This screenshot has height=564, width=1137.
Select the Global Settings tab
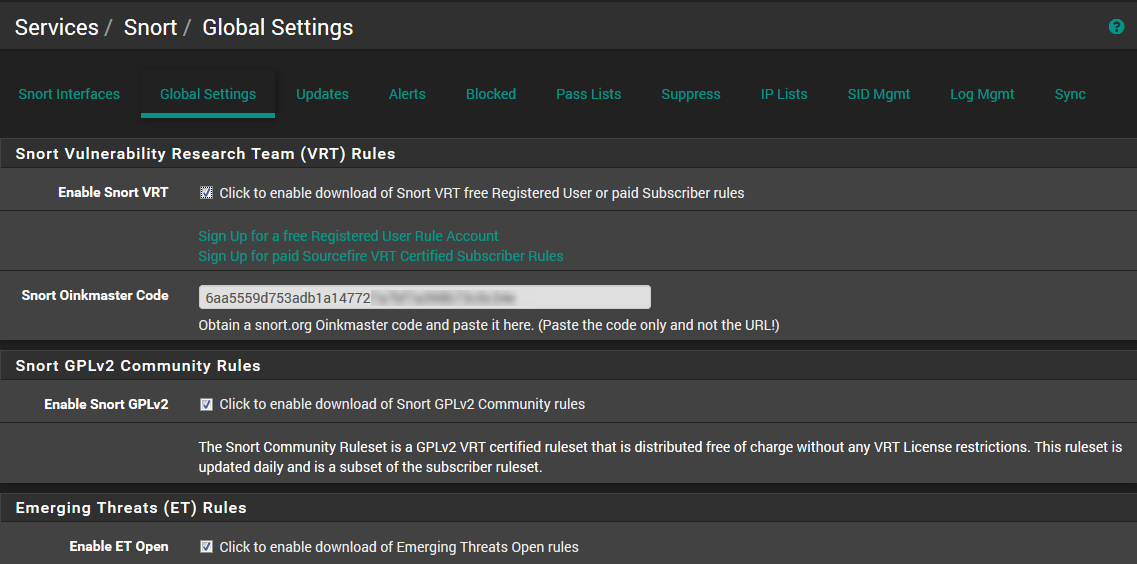tap(208, 94)
